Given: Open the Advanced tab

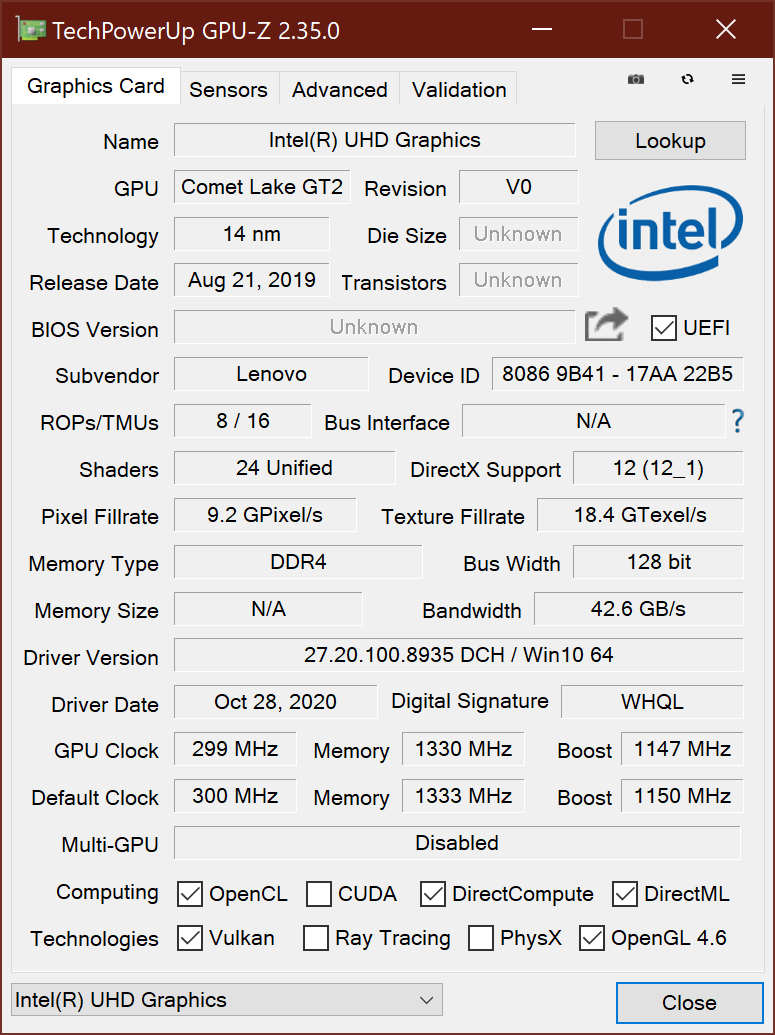Looking at the screenshot, I should click(x=339, y=89).
